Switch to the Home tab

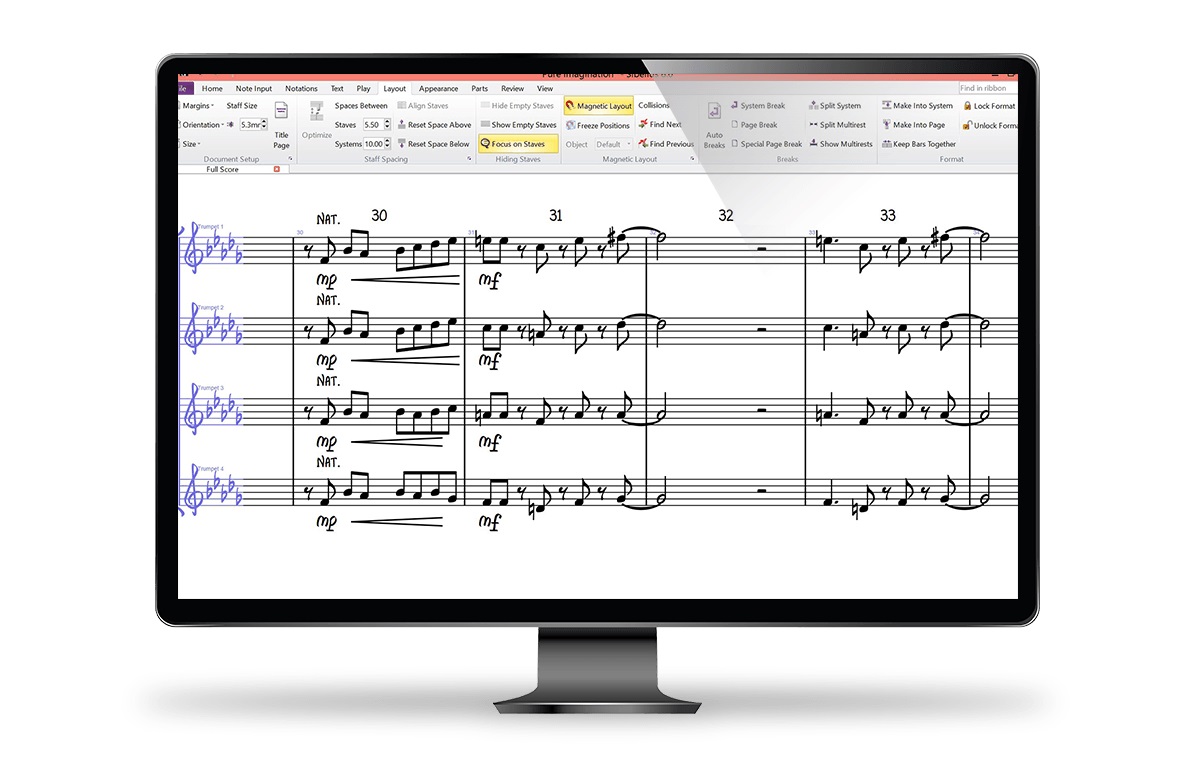click(x=212, y=88)
